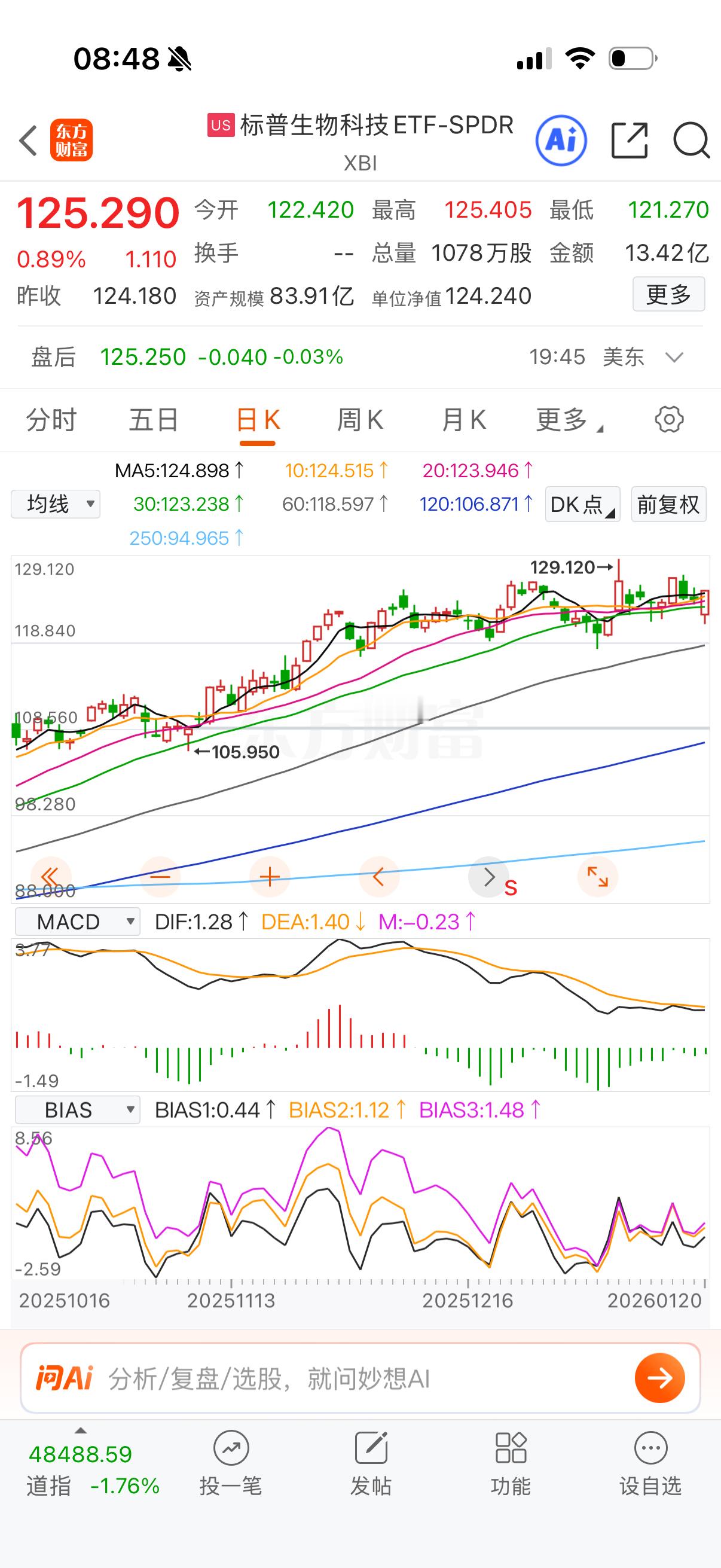Tap the 单位净值 124.240 value
The width and height of the screenshot is (721, 1568).
click(452, 297)
